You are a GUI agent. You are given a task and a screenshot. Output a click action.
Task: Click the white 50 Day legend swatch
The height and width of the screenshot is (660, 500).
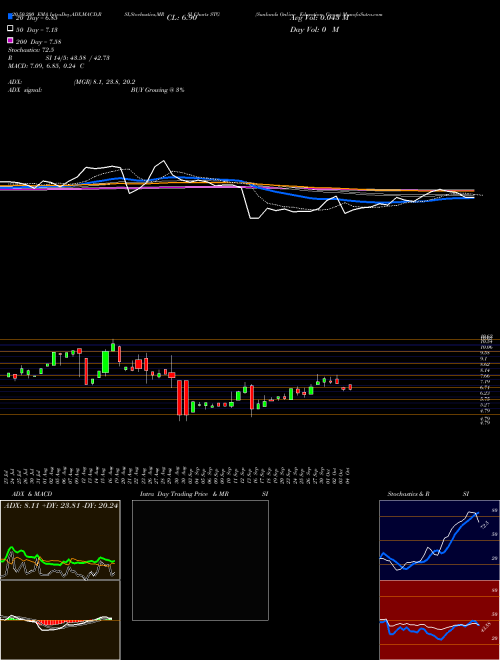pos(10,29)
